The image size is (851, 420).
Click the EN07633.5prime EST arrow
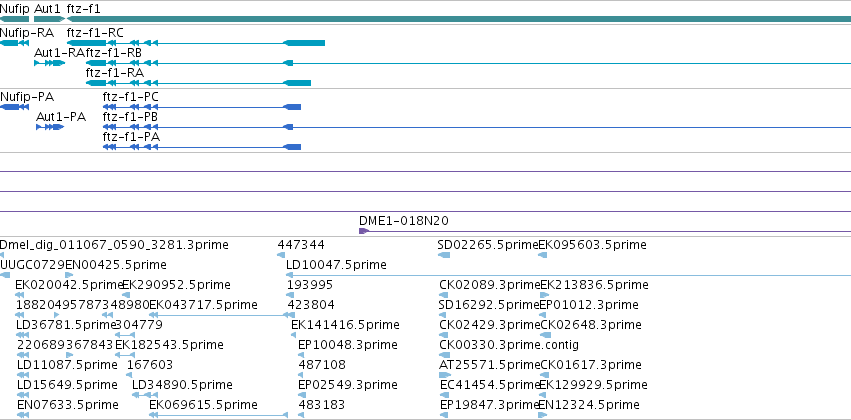pos(22,415)
